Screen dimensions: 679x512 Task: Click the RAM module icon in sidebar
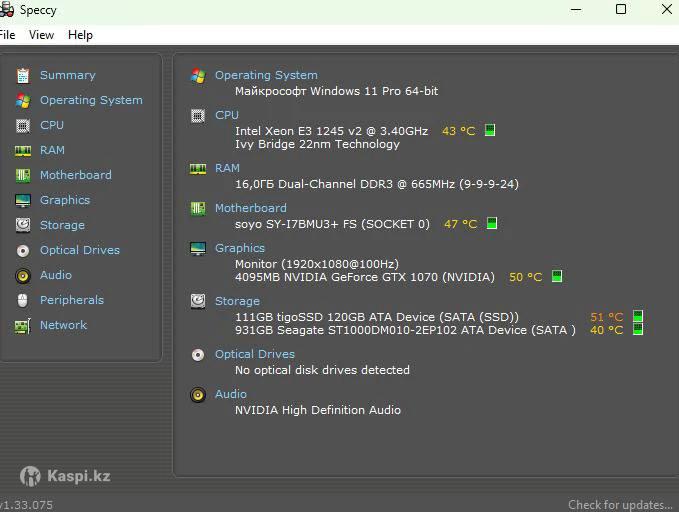click(22, 150)
